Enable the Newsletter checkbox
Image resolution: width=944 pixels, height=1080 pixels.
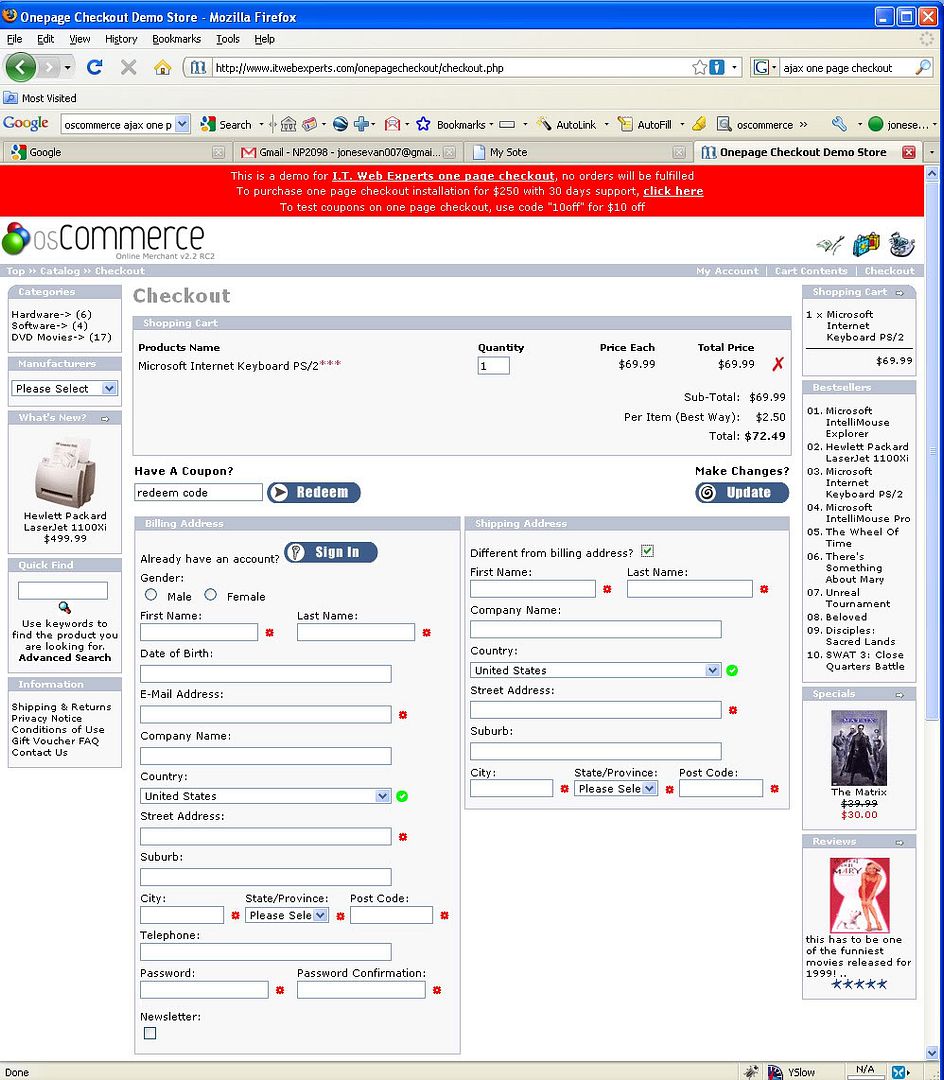[150, 1033]
